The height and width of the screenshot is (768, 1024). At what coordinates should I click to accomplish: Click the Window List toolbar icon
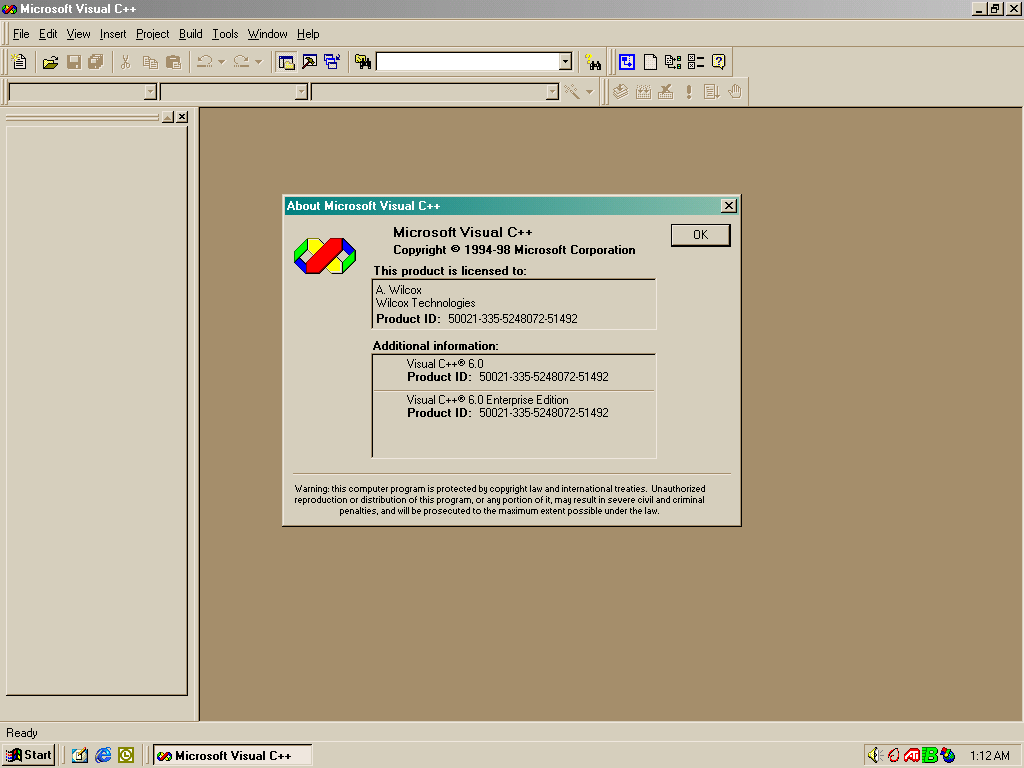click(x=331, y=62)
